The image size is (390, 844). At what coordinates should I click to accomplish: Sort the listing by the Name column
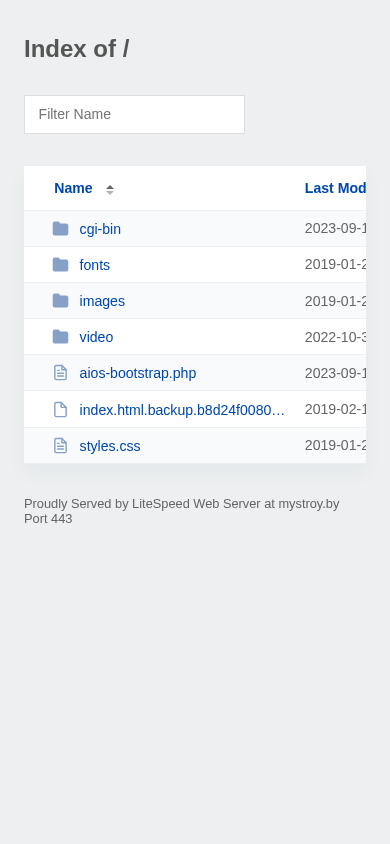click(x=73, y=188)
